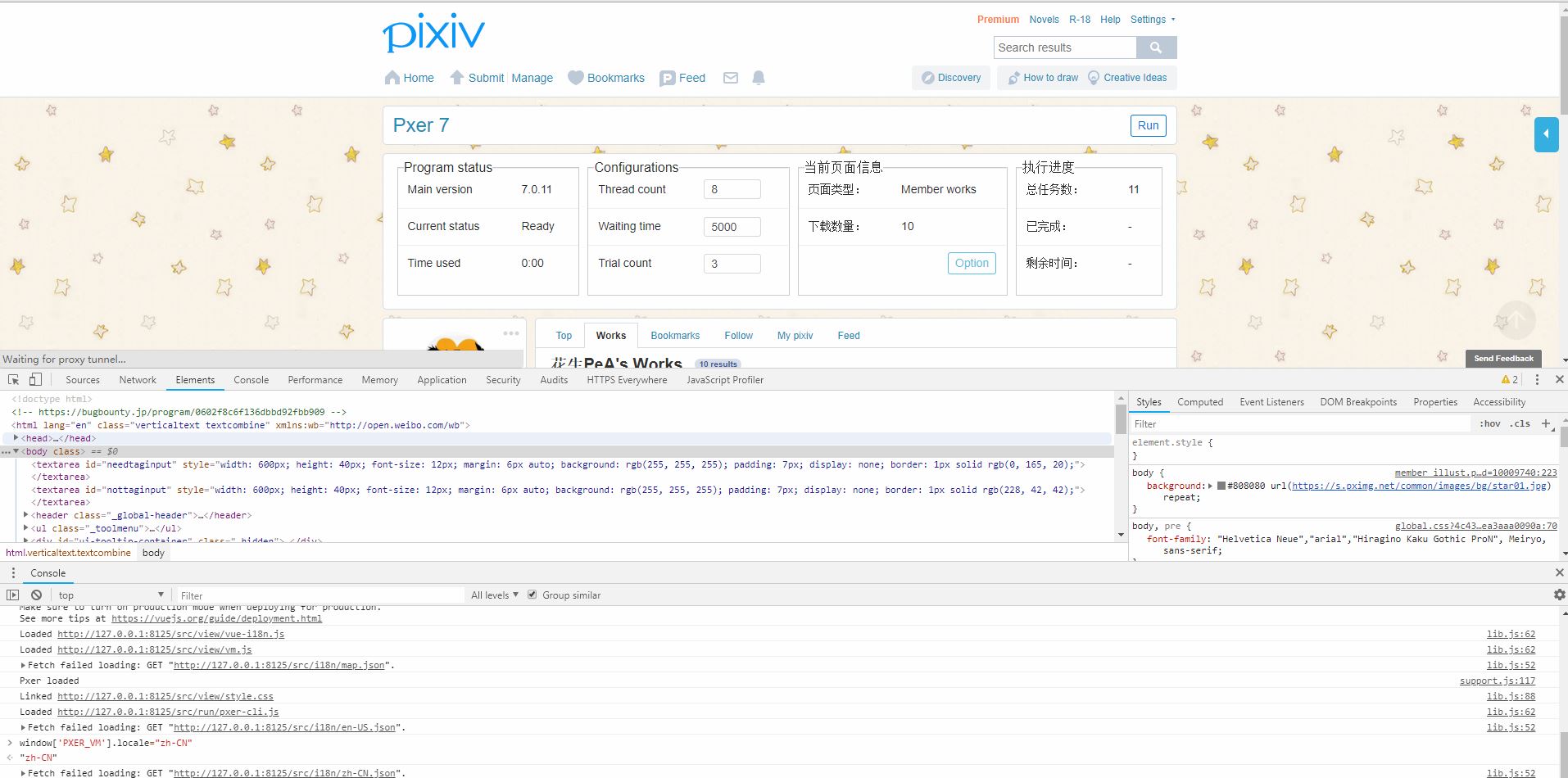
Task: Click the Trial count field
Action: [x=732, y=264]
